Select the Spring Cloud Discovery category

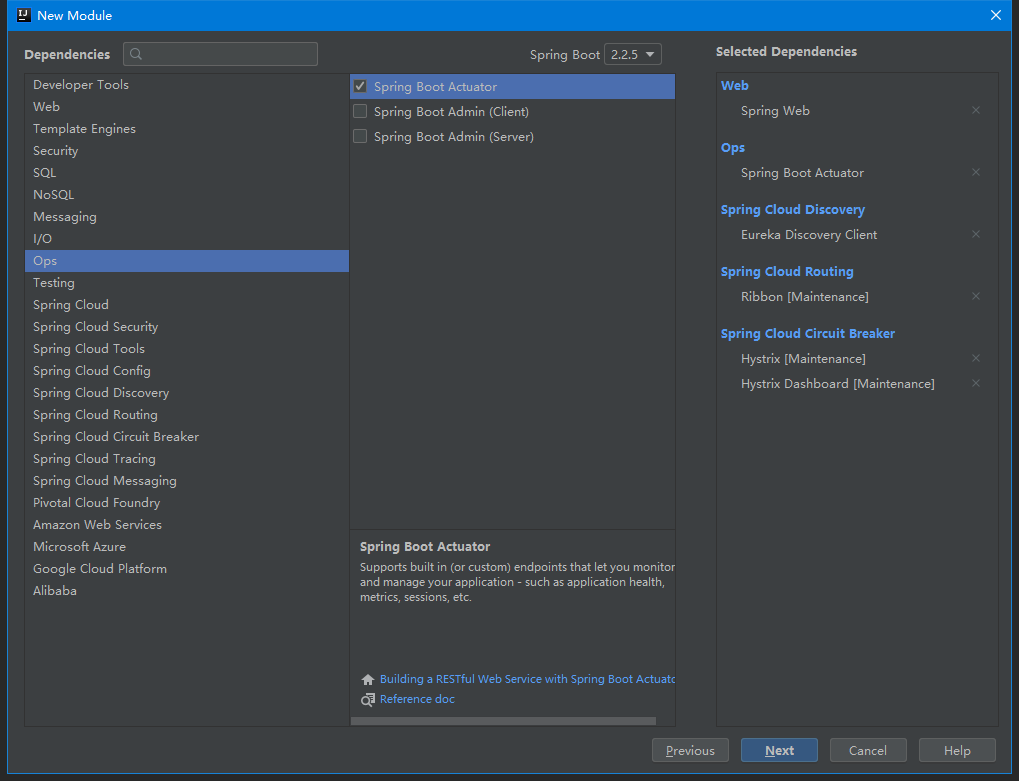[187, 393]
